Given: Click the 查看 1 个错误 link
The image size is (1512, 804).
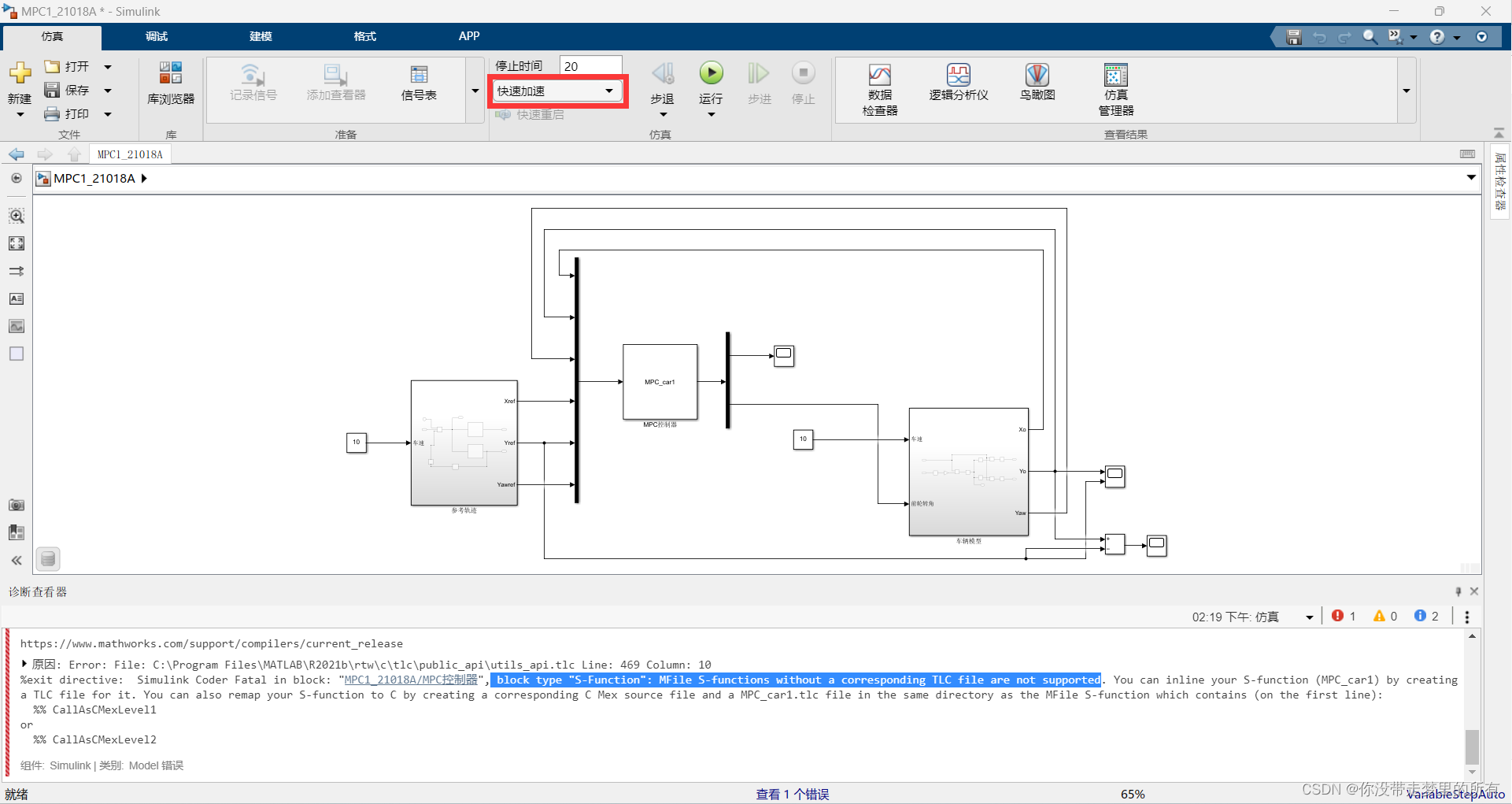Looking at the screenshot, I should (x=793, y=795).
